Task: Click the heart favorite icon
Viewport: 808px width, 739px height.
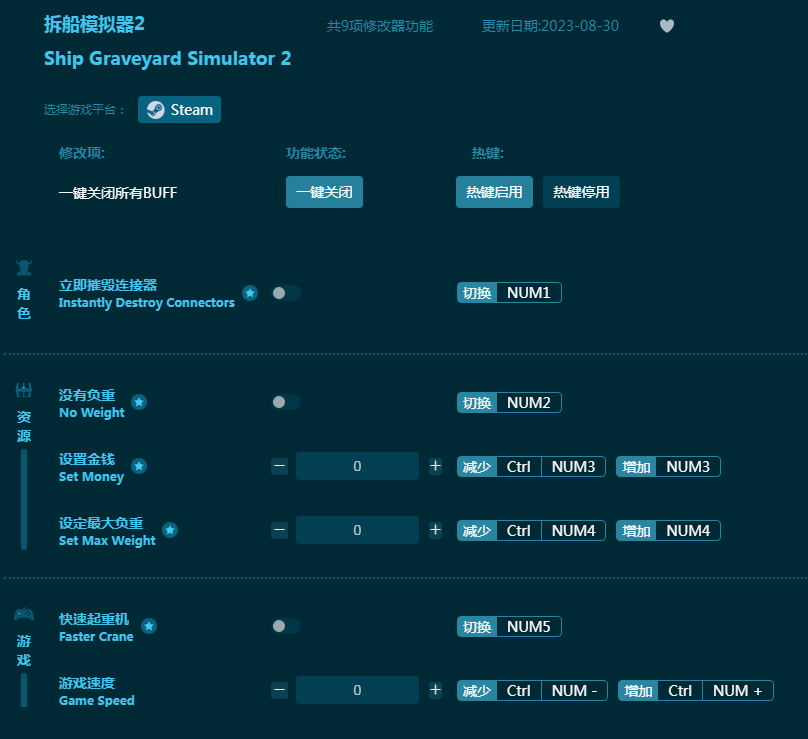Action: pyautogui.click(x=667, y=26)
